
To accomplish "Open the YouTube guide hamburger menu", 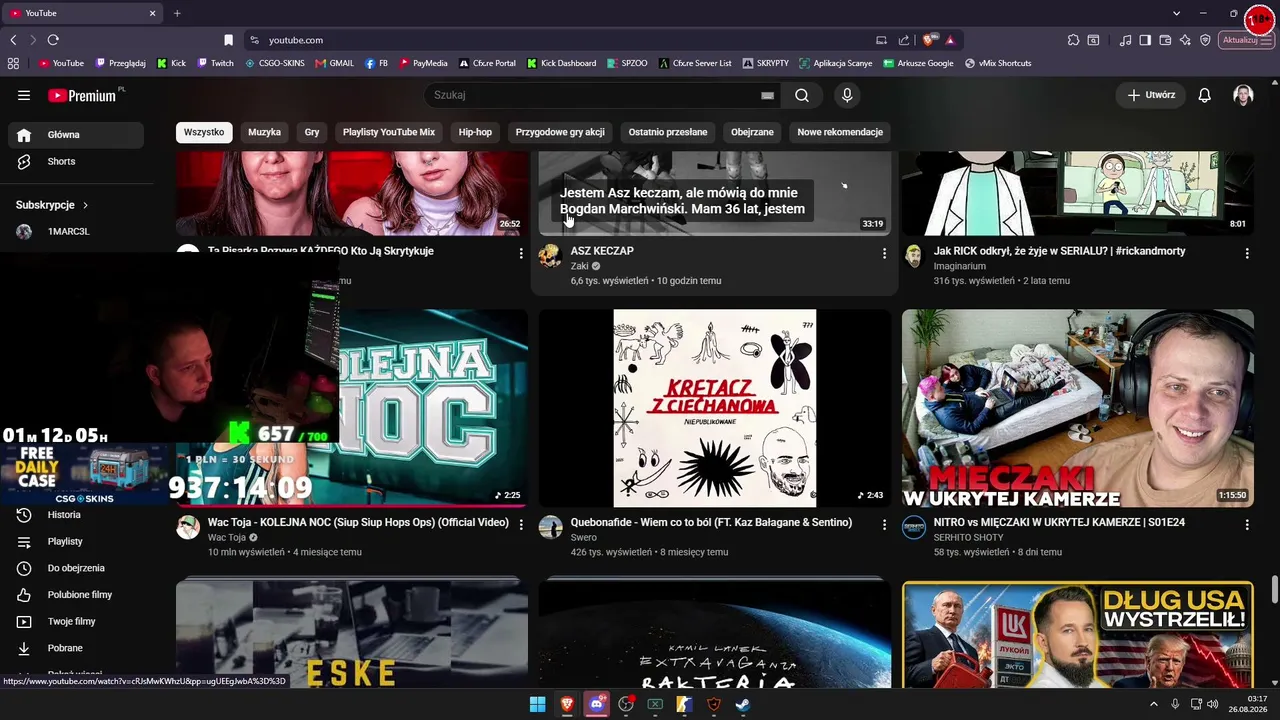I will [x=24, y=95].
